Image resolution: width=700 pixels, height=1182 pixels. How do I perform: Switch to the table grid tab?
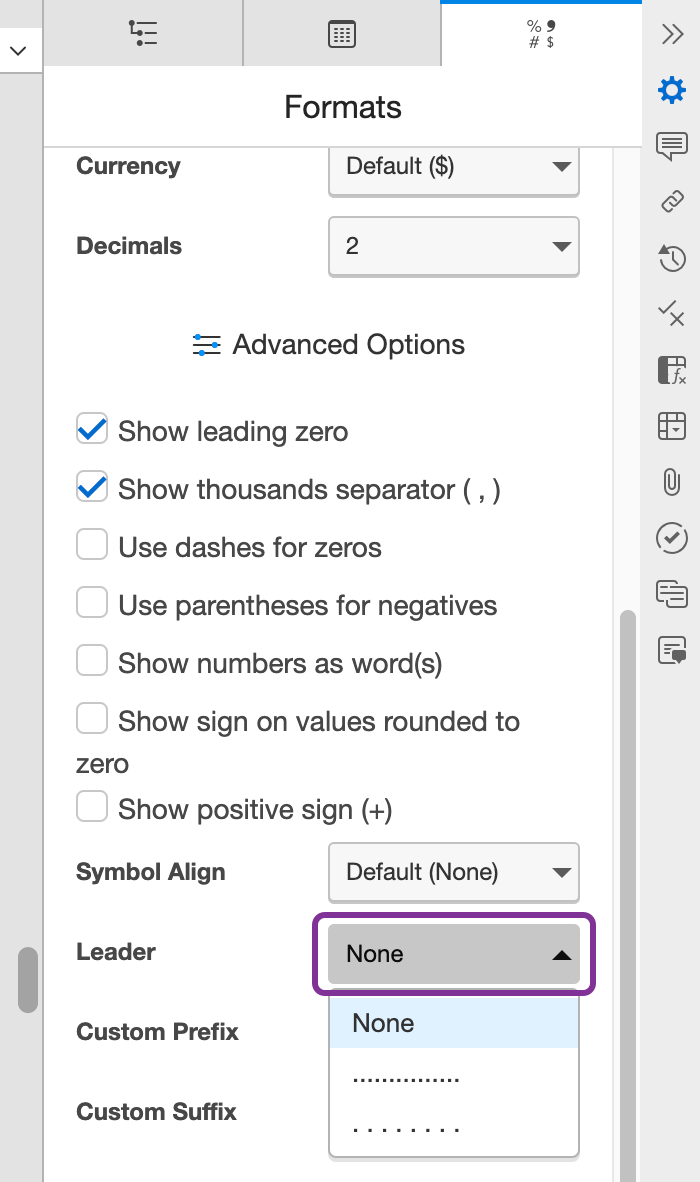(341, 33)
